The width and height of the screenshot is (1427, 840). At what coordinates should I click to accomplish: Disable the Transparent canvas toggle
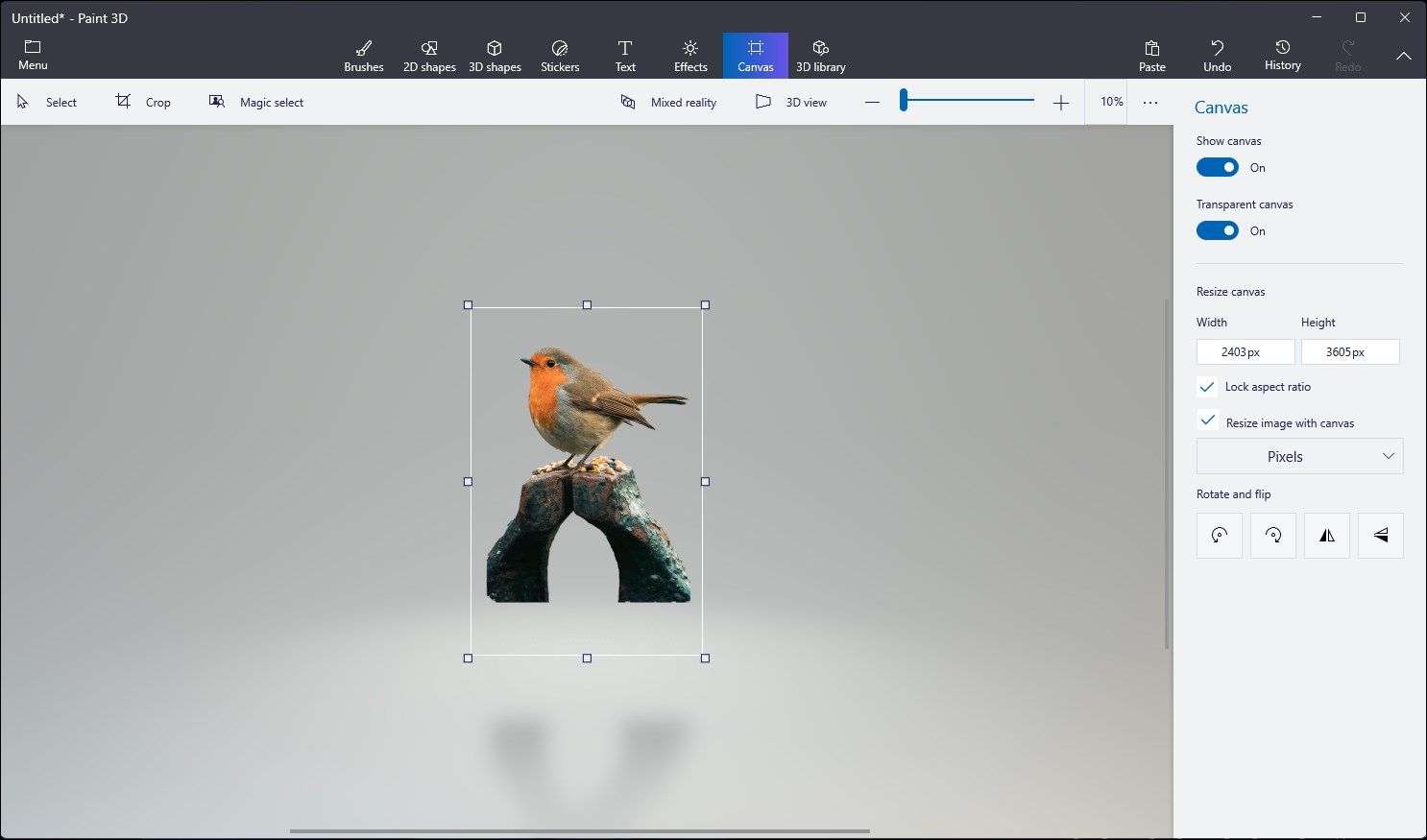(1217, 230)
